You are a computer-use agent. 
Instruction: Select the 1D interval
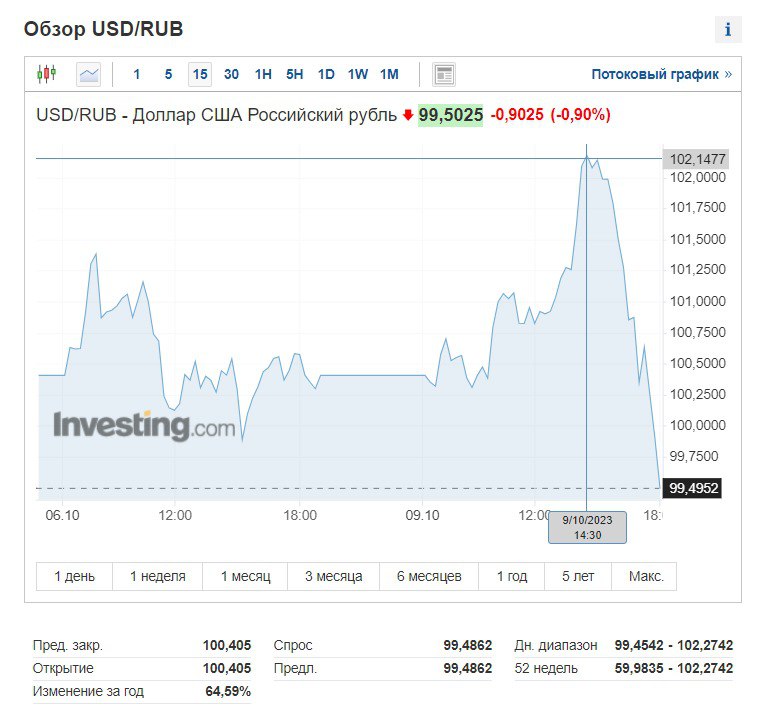pyautogui.click(x=326, y=74)
